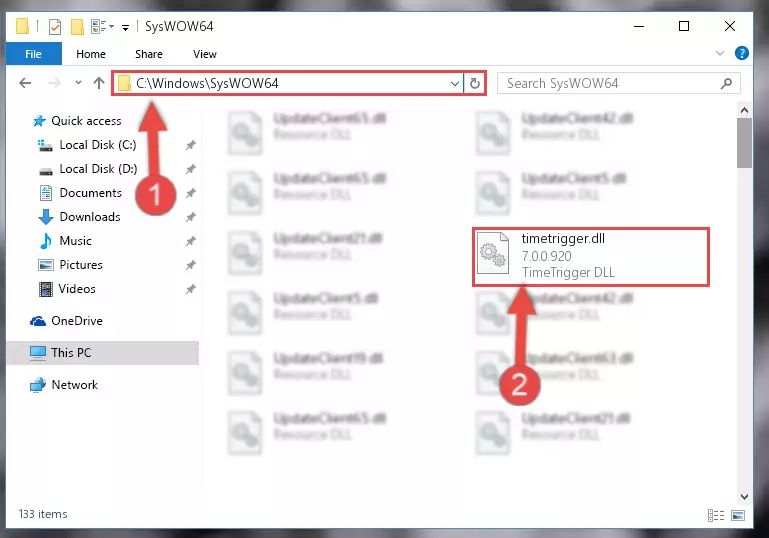
Task: Unpin Documents using its pin icon
Action: tap(190, 193)
